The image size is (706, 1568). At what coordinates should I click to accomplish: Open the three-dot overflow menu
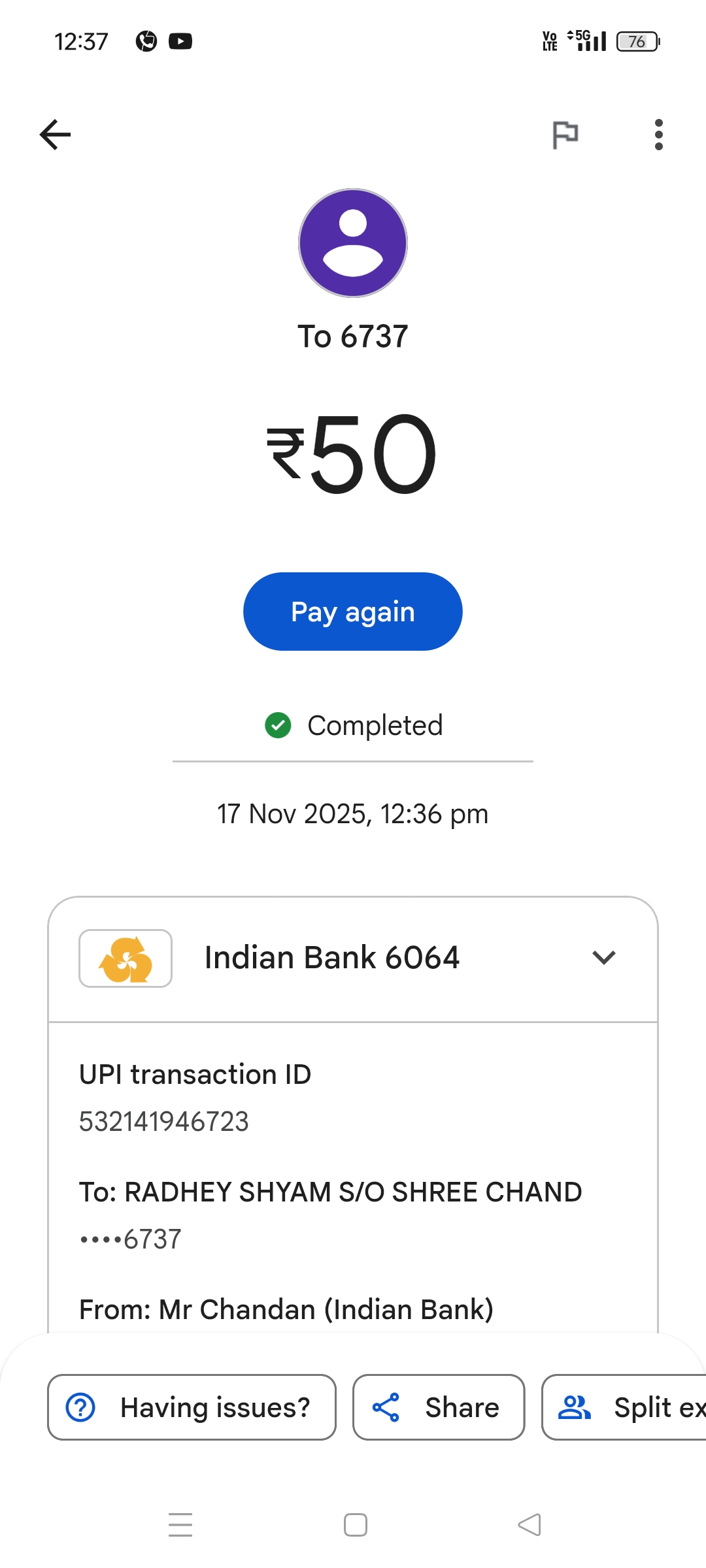tap(658, 135)
